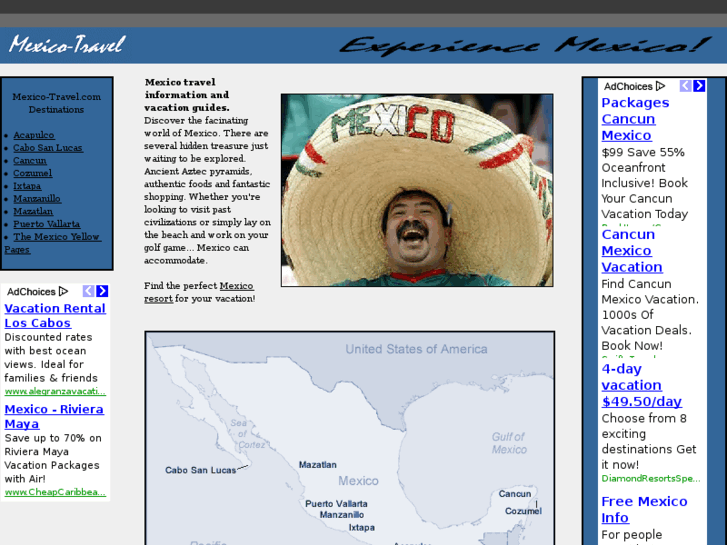This screenshot has width=727, height=545.
Task: Visit the www.CheapCaribbea... ad URL
Action: click(55, 492)
